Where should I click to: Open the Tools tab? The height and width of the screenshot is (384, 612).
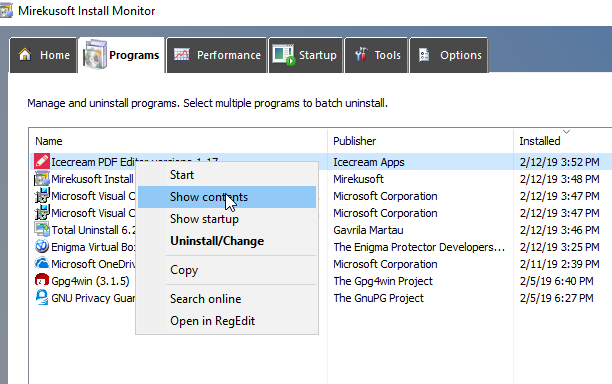377,55
